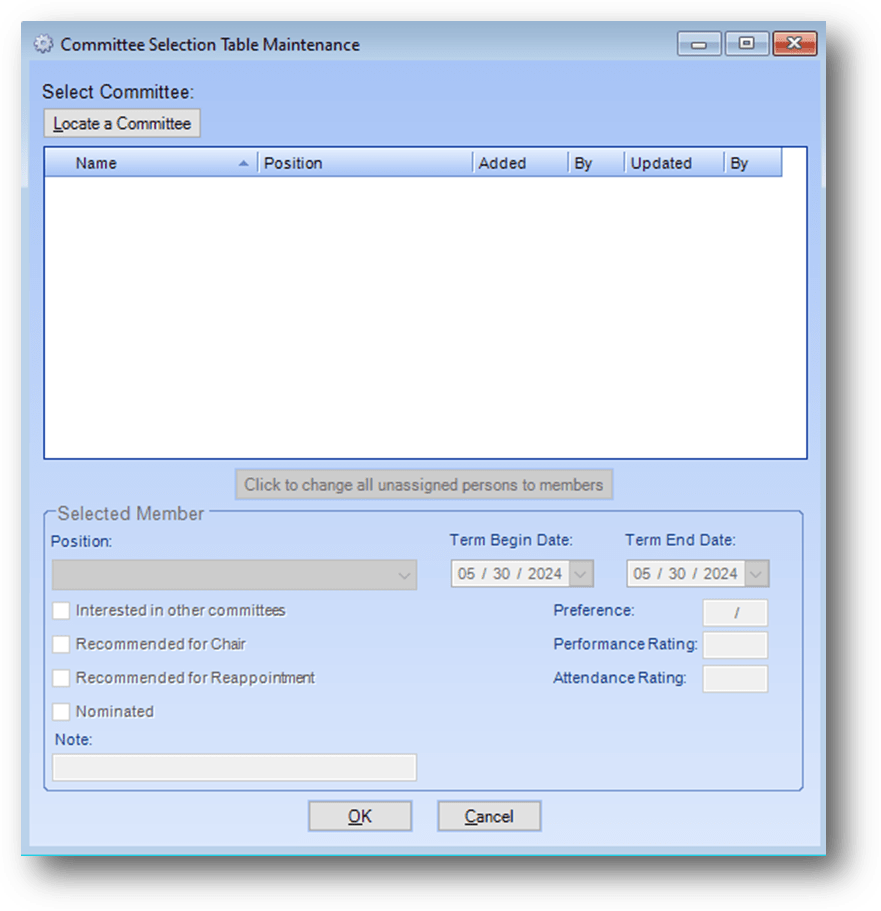881x911 pixels.
Task: Check 'Recommended for Reappointment'
Action: pyautogui.click(x=61, y=678)
